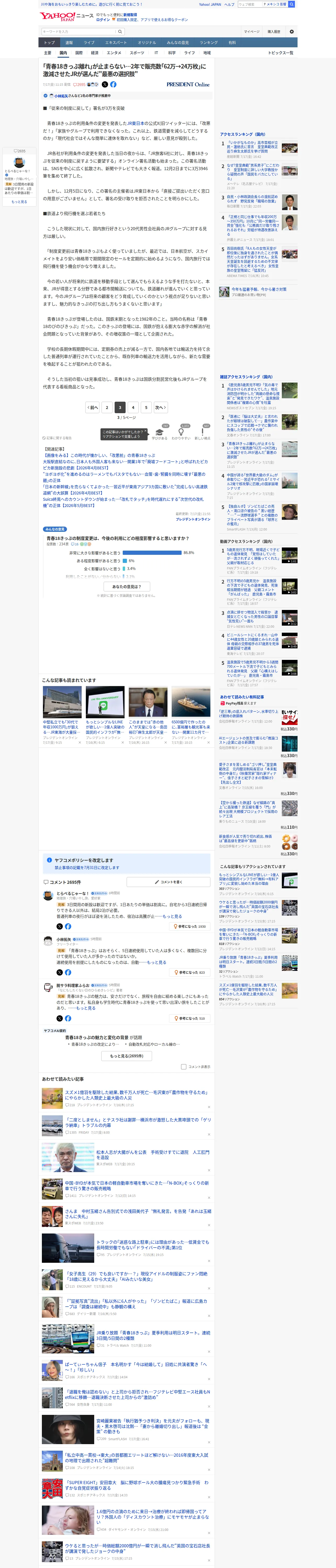Open the スポーツ category tab
Image resolution: width=336 pixels, height=1568 pixels.
(137, 53)
